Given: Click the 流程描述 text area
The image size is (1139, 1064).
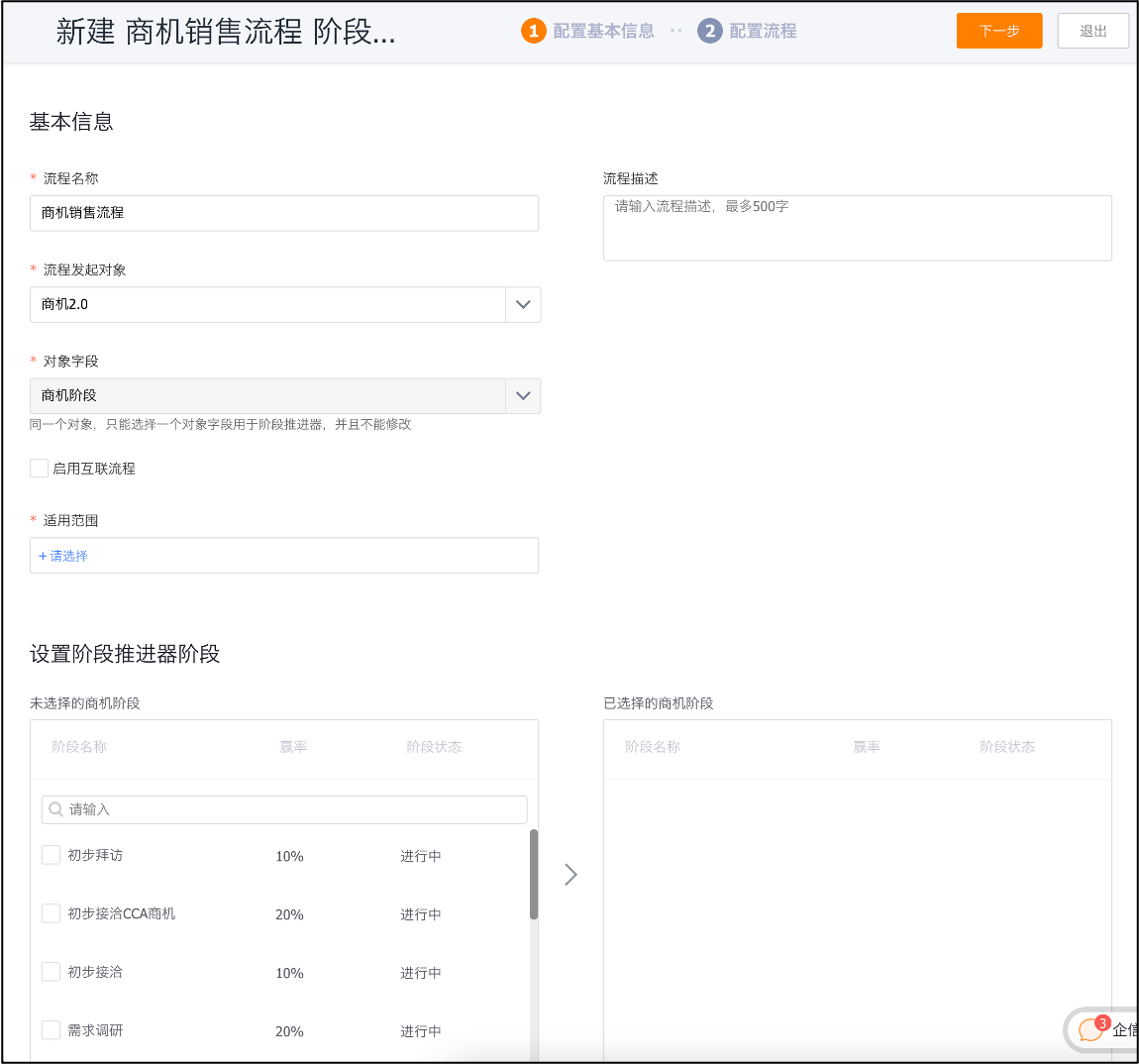Looking at the screenshot, I should tap(857, 228).
